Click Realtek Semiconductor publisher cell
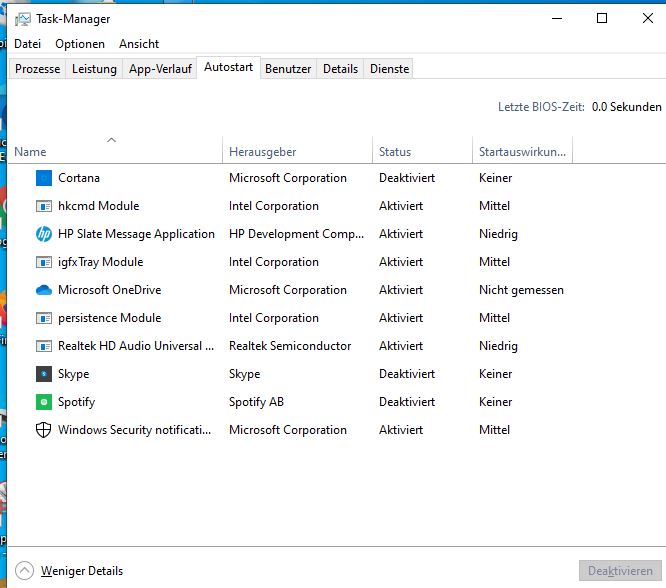666x588 pixels. pos(290,346)
